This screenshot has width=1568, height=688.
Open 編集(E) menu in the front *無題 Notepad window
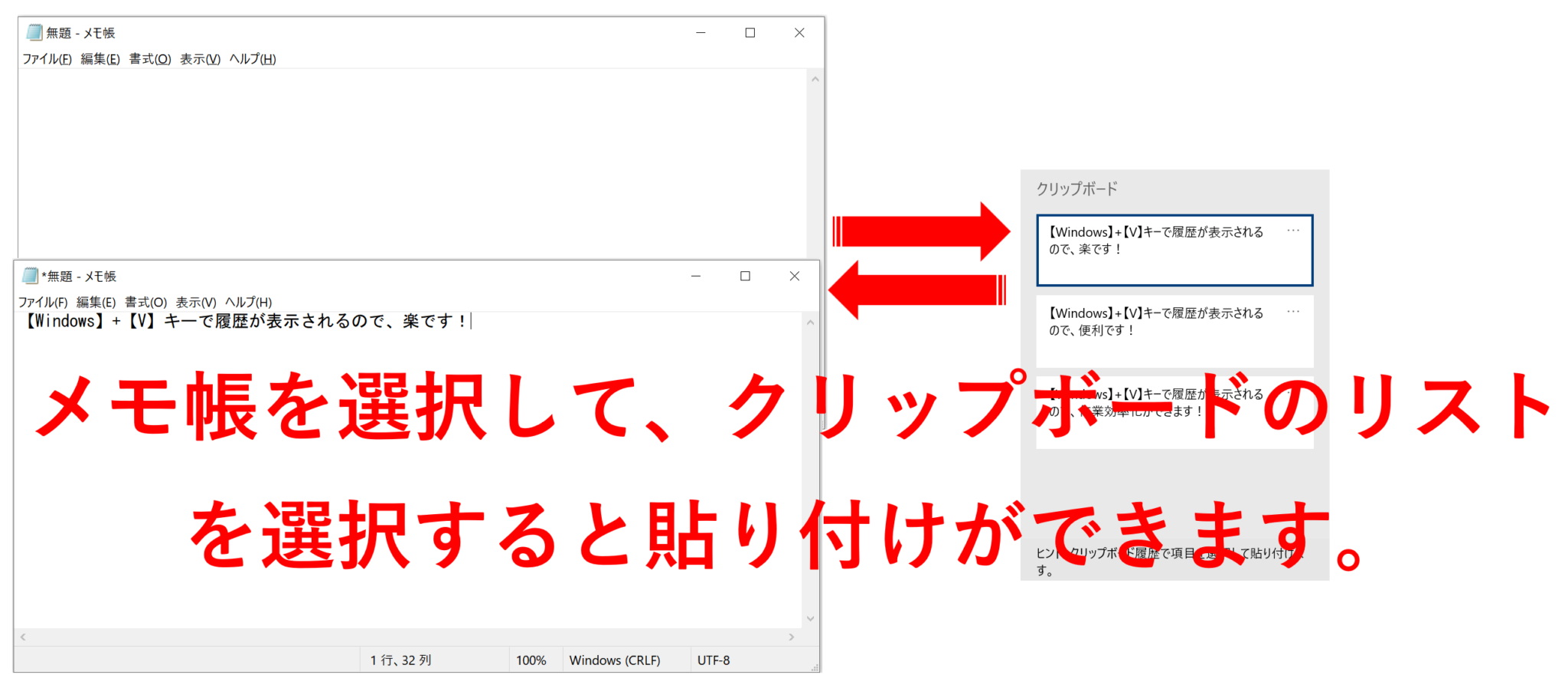(x=96, y=302)
